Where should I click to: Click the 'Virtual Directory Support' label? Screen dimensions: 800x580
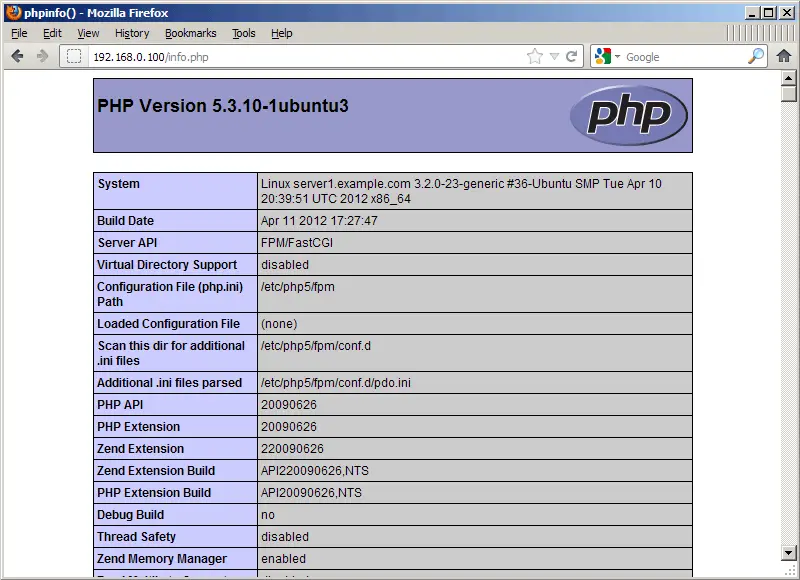[167, 265]
